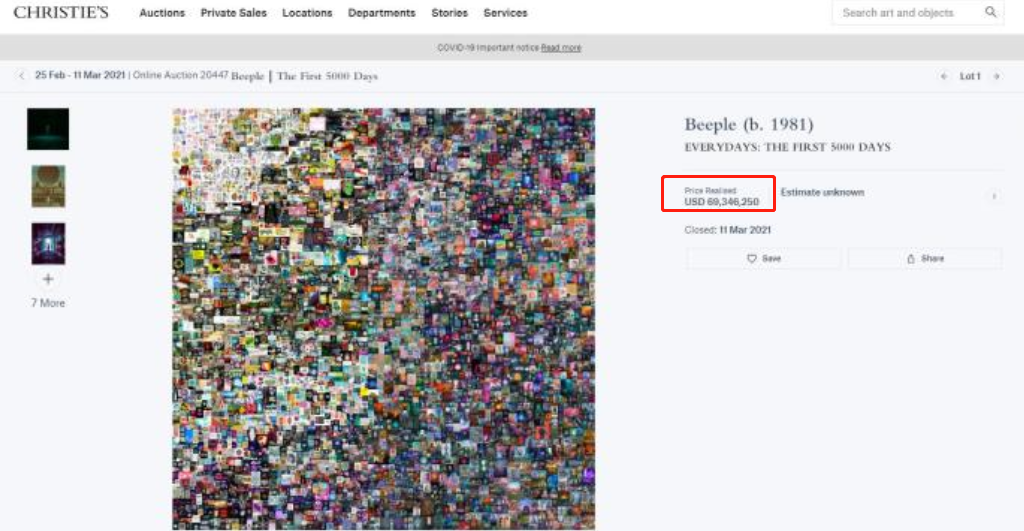1024x531 pixels.
Task: Click the Christie's logo
Action: click(x=61, y=12)
